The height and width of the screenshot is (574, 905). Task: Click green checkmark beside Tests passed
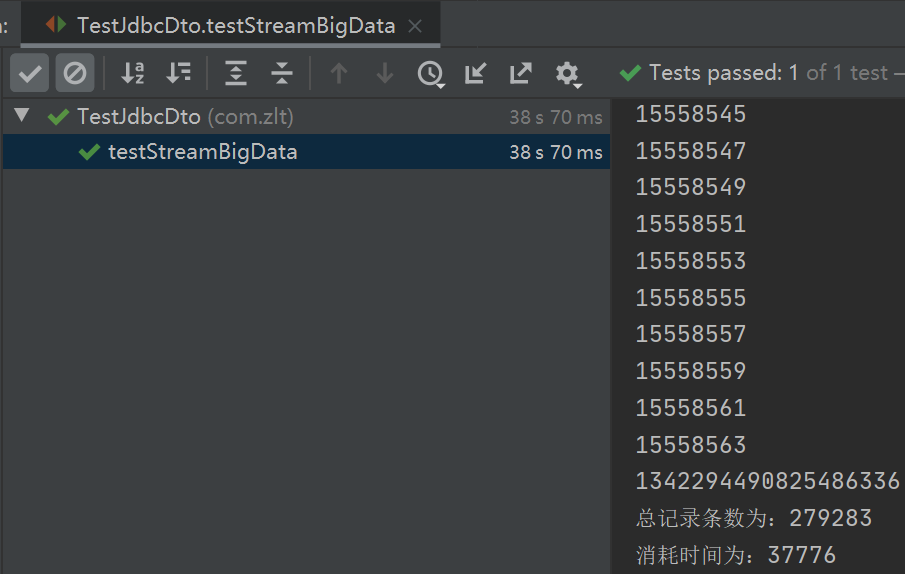pos(630,73)
